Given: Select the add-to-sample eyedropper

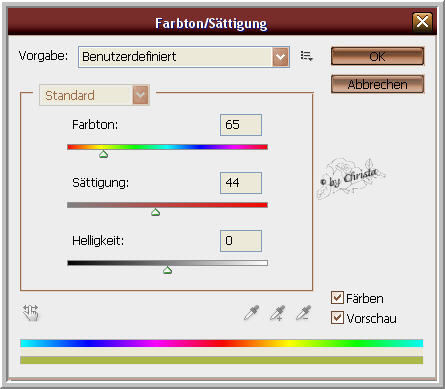Looking at the screenshot, I should [x=277, y=313].
